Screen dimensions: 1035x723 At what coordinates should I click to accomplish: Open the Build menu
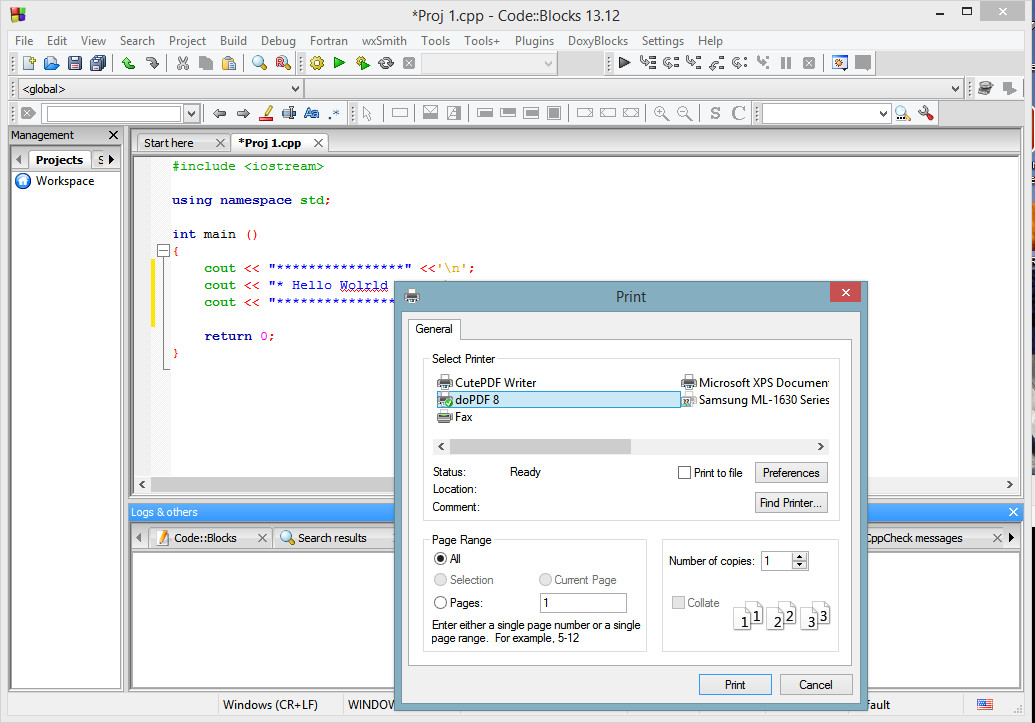(x=233, y=41)
